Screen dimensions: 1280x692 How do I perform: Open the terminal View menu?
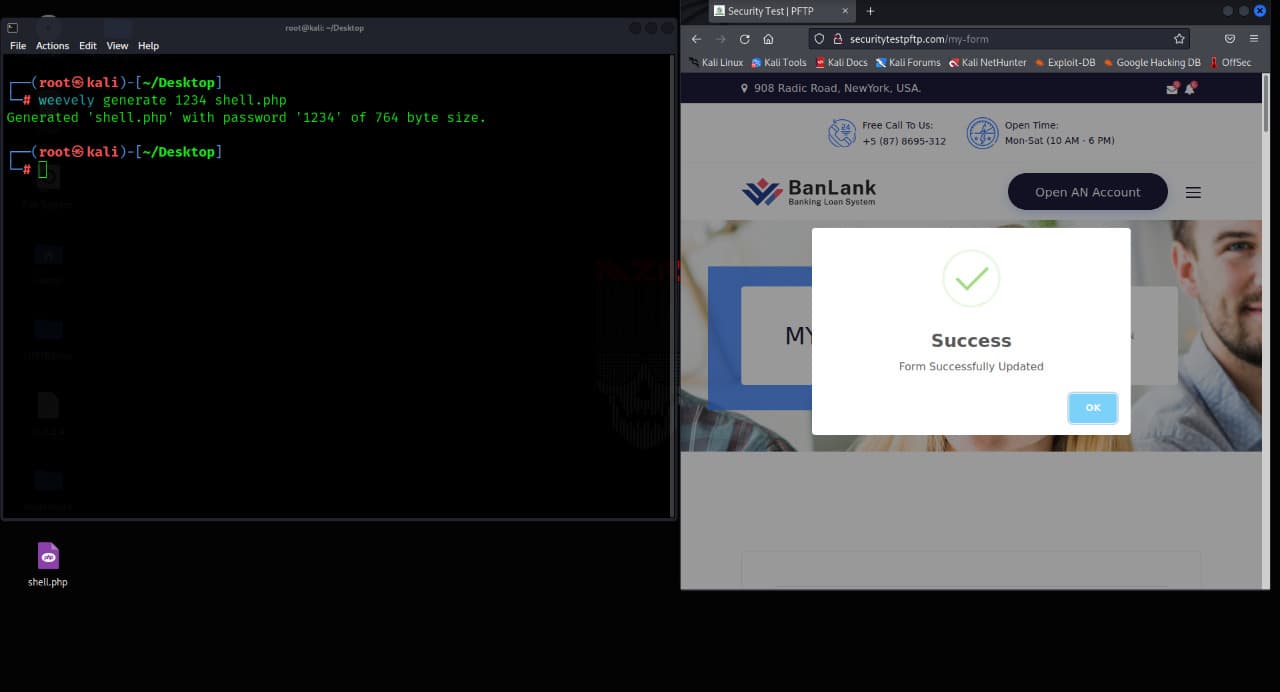point(117,46)
